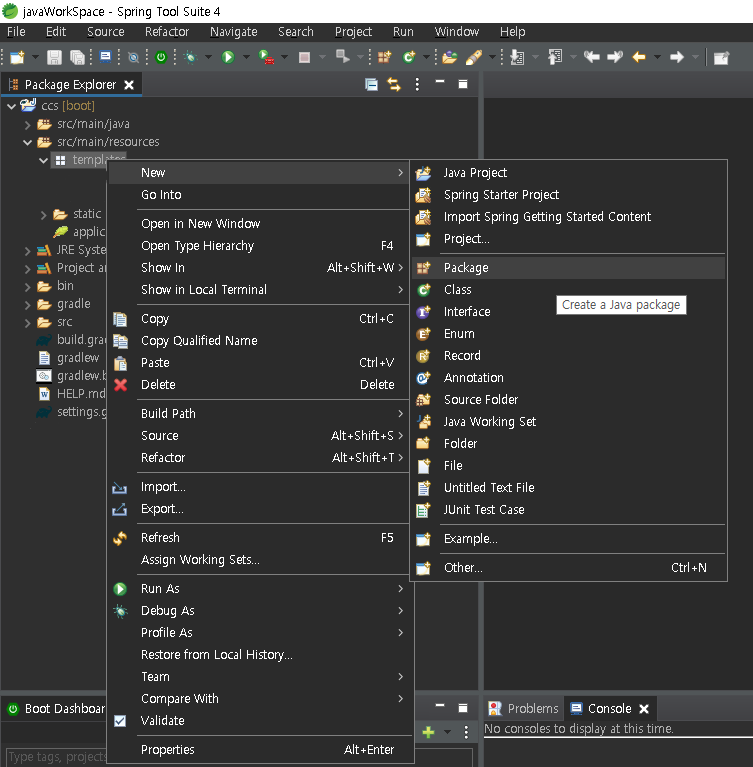Select the HELP.md file in tree
This screenshot has height=767, width=753.
72,394
